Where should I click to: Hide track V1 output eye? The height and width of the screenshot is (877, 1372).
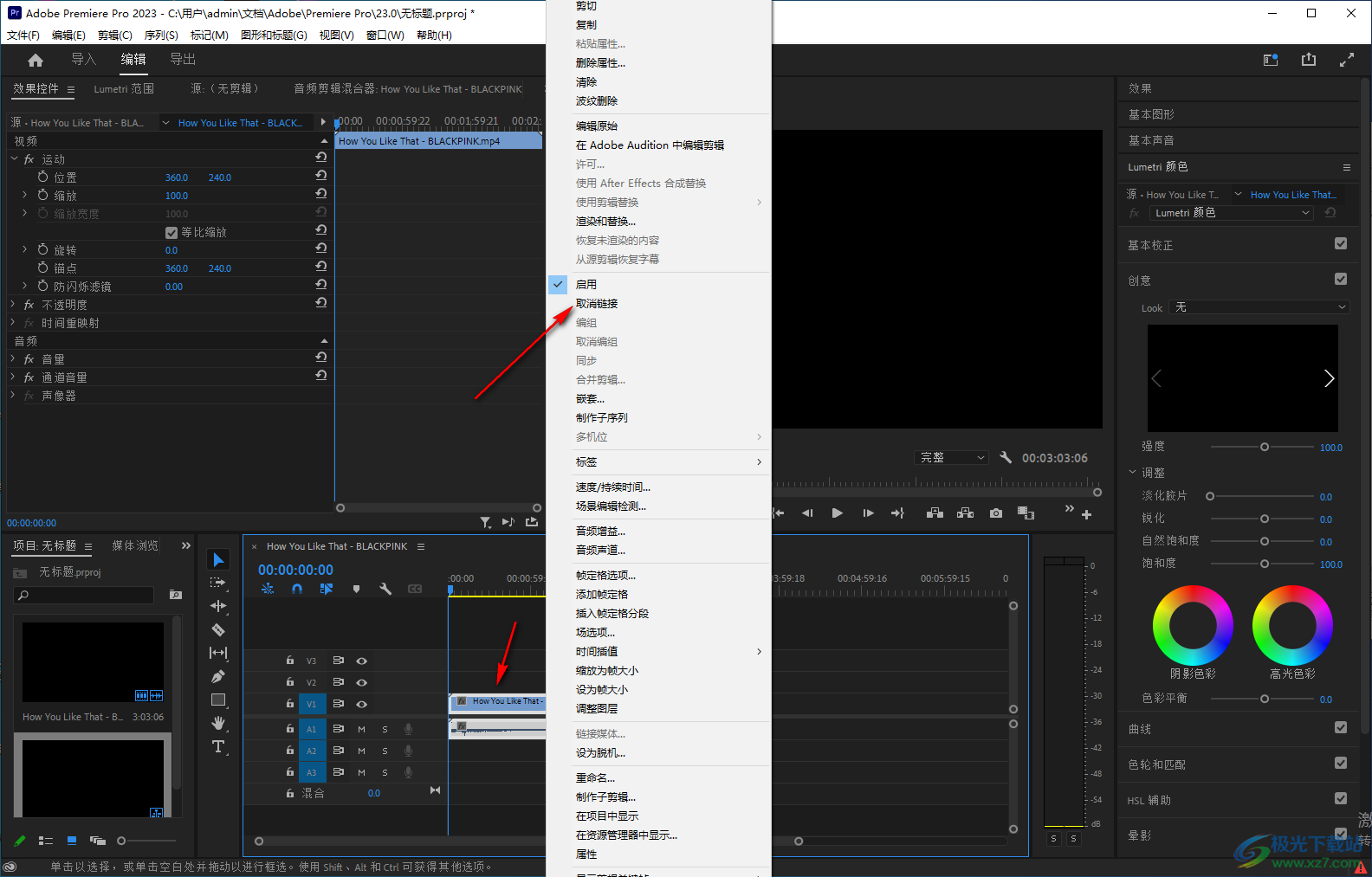click(362, 704)
